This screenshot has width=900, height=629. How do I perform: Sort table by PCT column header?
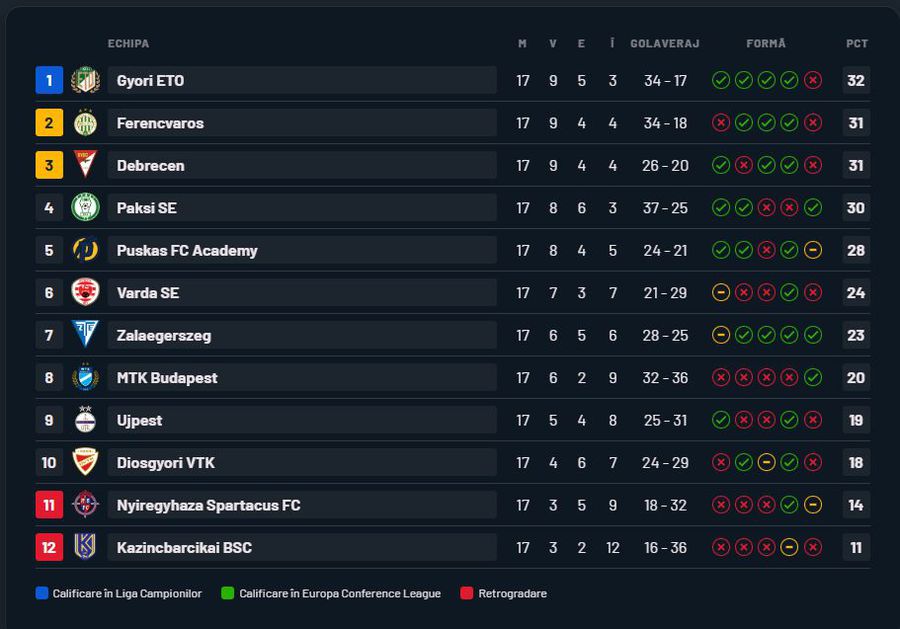pos(856,44)
